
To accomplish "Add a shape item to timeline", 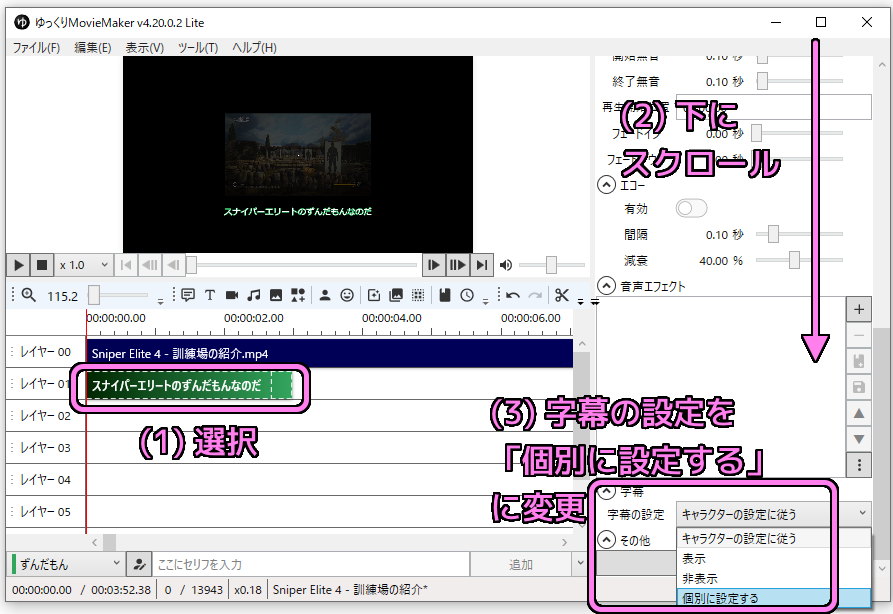I will pos(298,295).
